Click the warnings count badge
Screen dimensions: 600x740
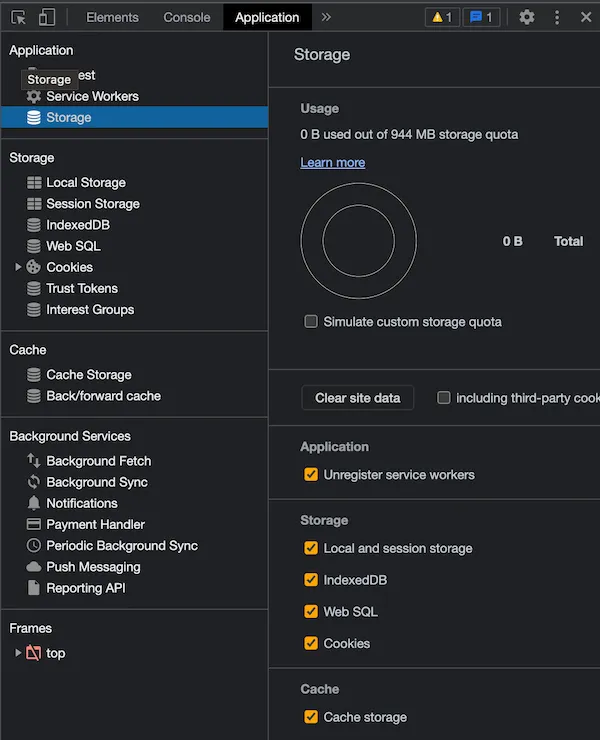[442, 17]
